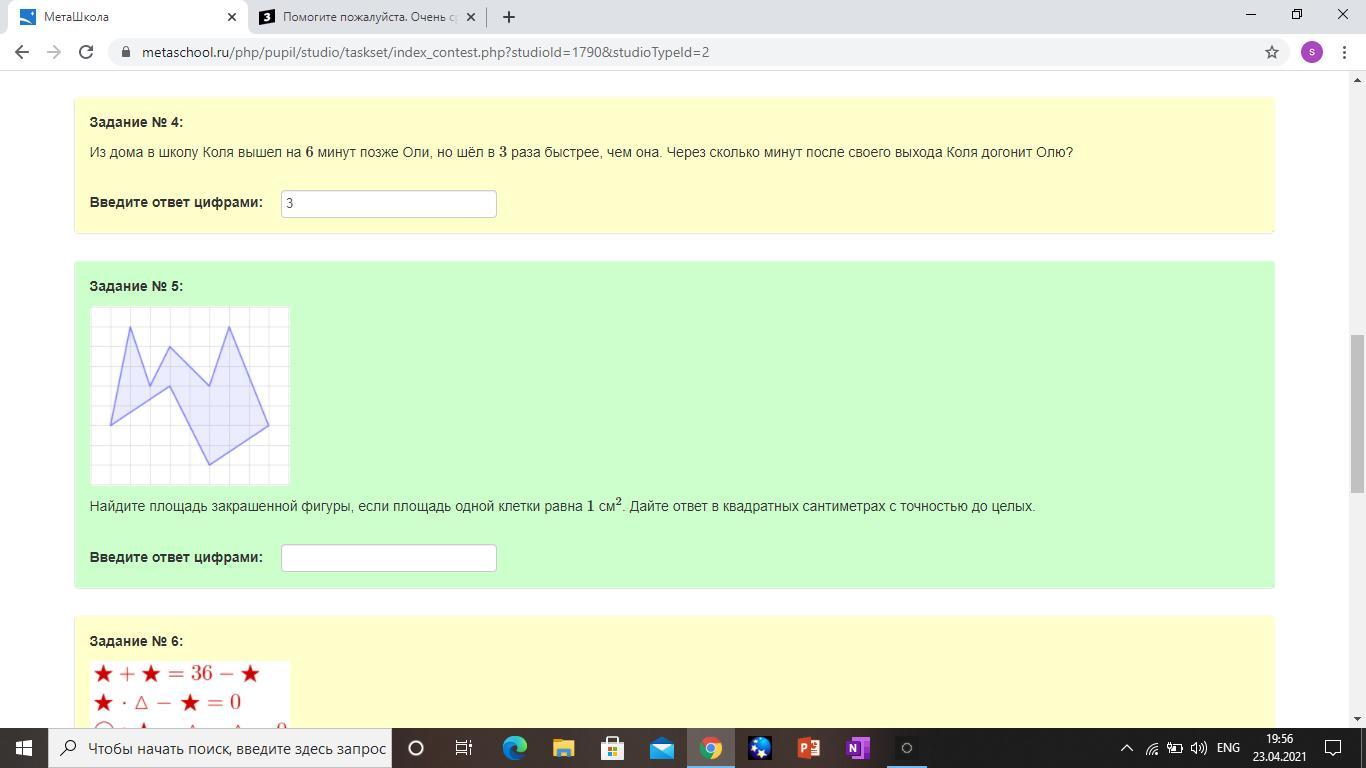Viewport: 1366px width, 768px height.
Task: Open Cortana from the taskbar
Action: tap(416, 748)
